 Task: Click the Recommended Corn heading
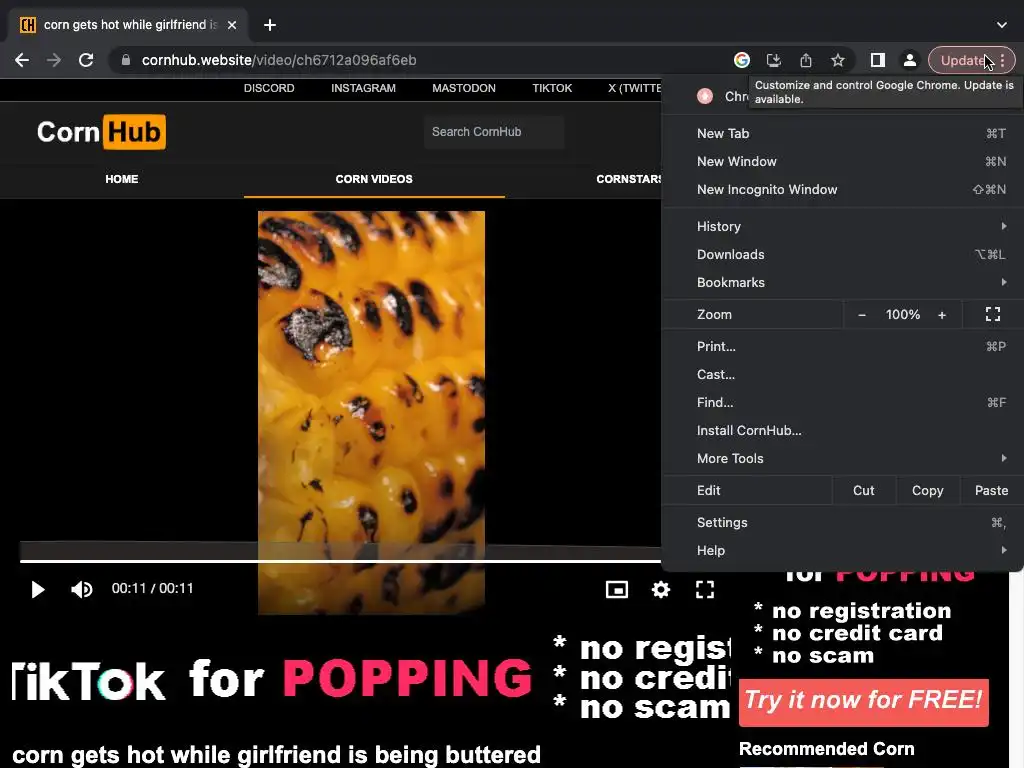coord(826,749)
